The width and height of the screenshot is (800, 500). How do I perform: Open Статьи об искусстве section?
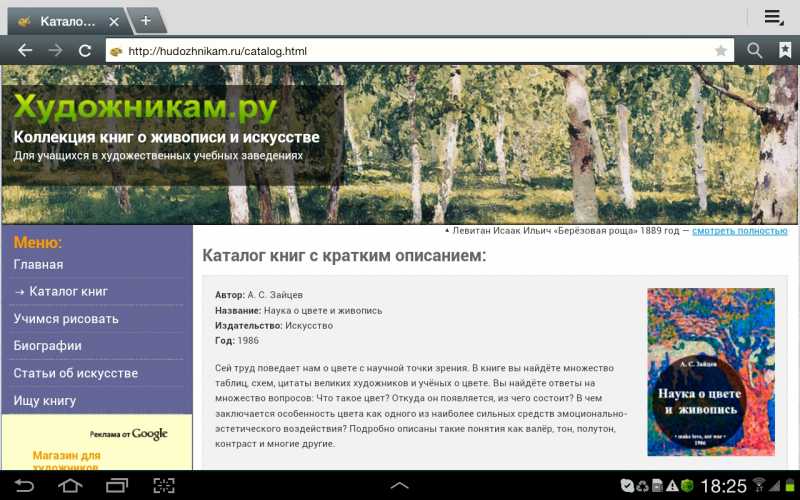point(75,373)
